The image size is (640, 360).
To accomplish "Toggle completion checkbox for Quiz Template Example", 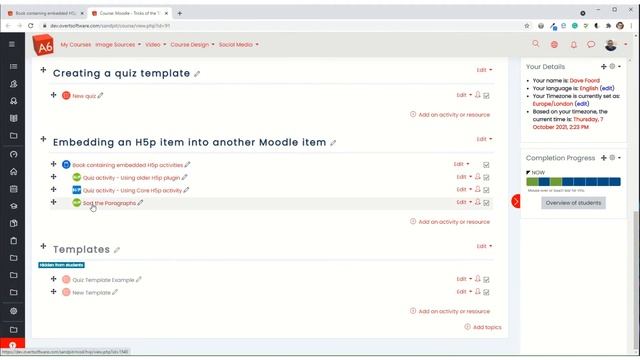I will 486,280.
